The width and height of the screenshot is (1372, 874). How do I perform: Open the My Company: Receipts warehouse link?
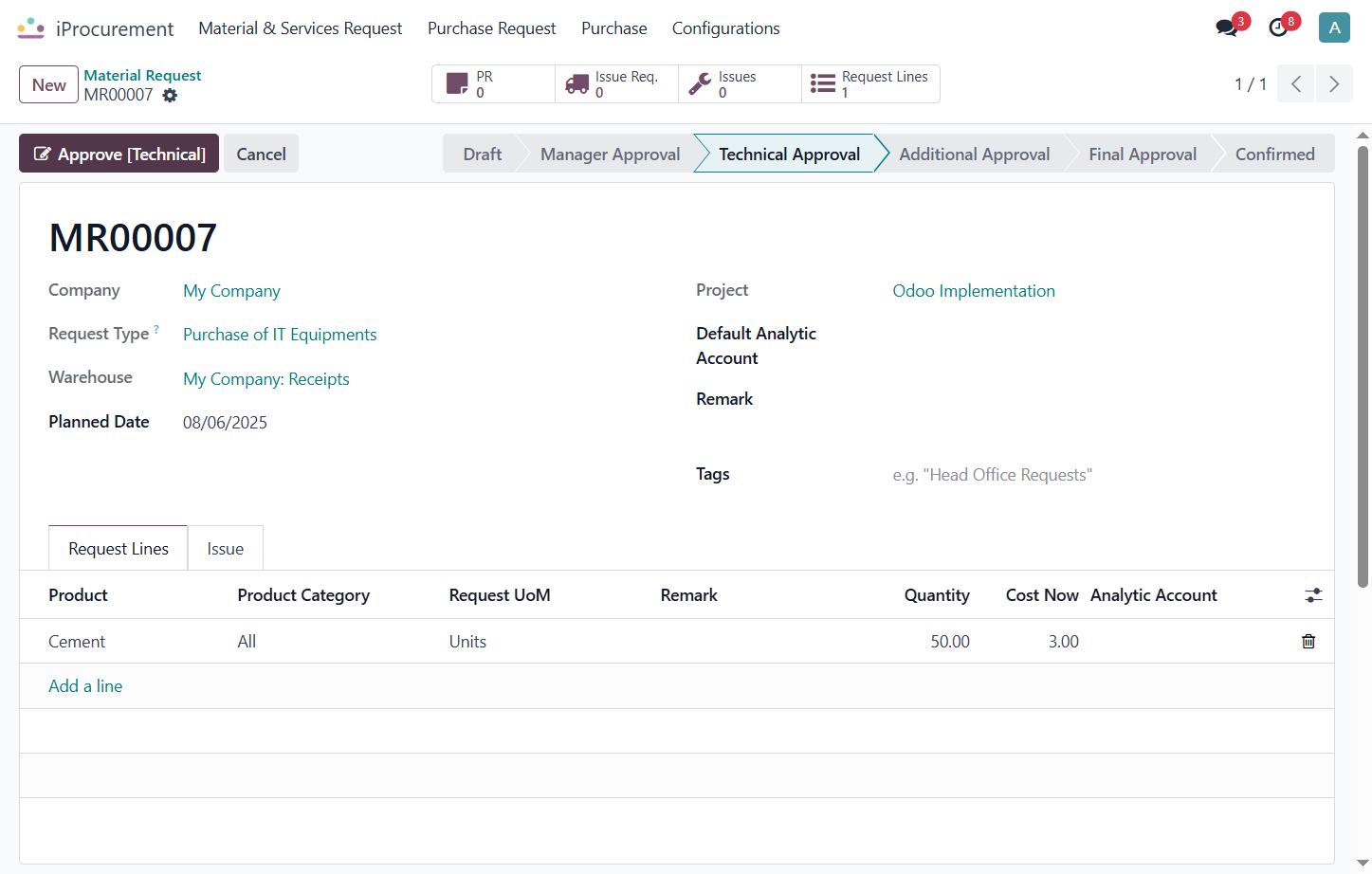click(x=266, y=379)
